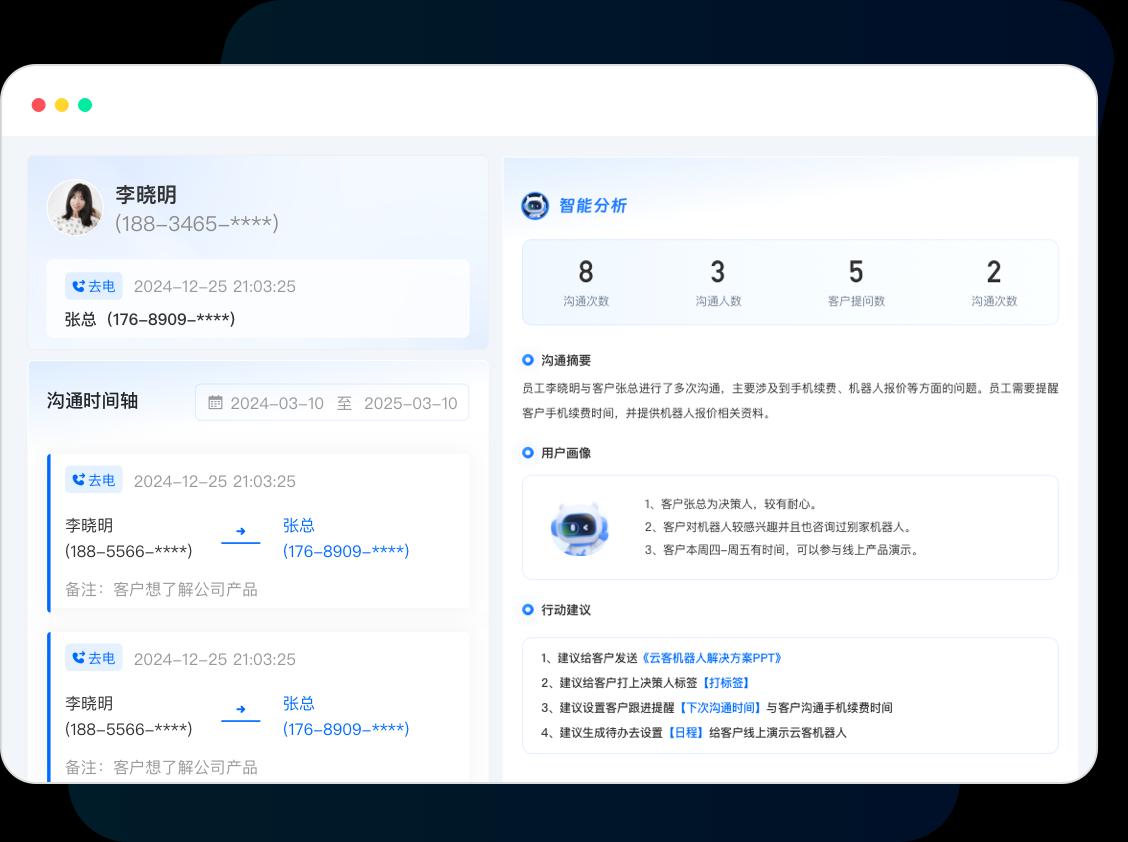
Task: Click the 8 沟通次数 statistic
Action: pos(586,283)
